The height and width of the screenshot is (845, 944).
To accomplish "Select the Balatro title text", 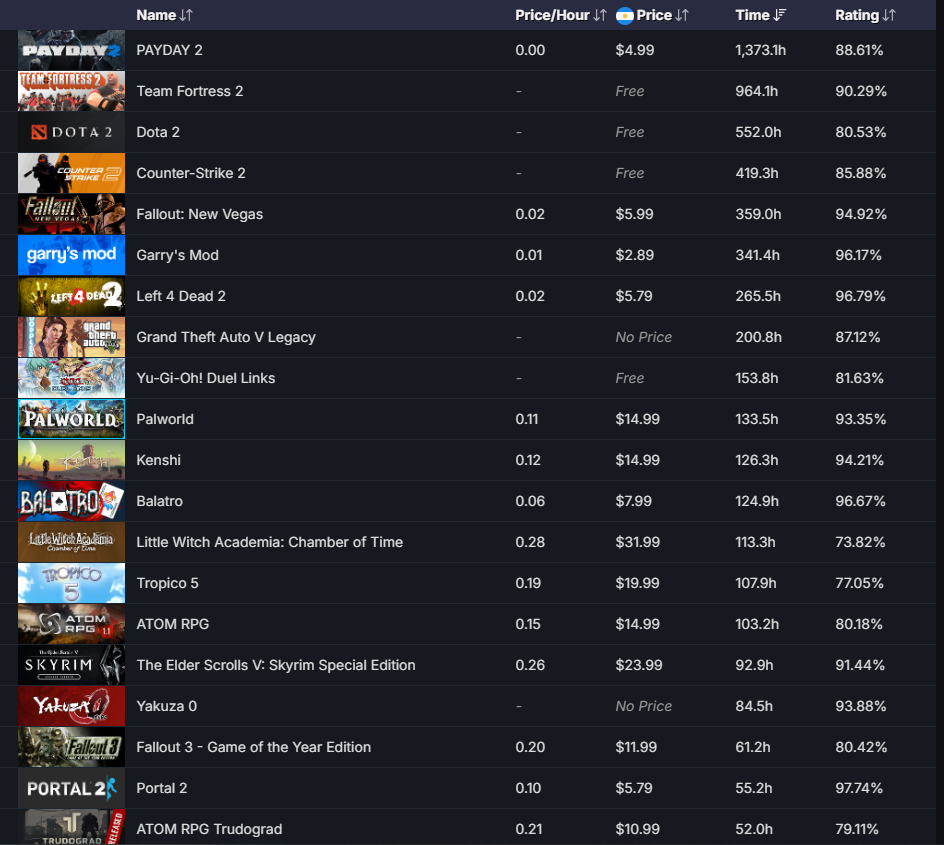I will click(159, 501).
